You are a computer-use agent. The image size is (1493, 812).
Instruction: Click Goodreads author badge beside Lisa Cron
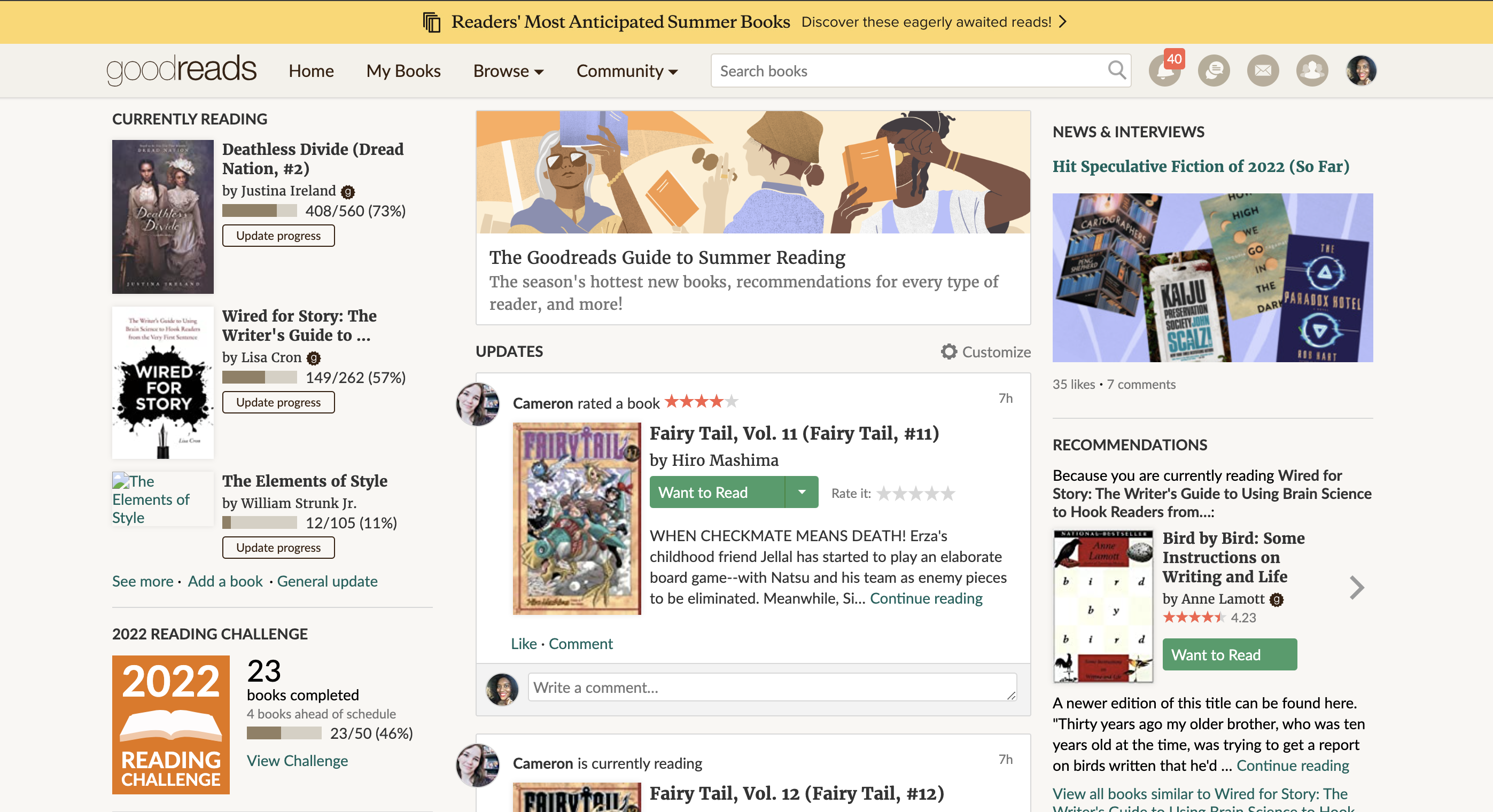click(314, 358)
